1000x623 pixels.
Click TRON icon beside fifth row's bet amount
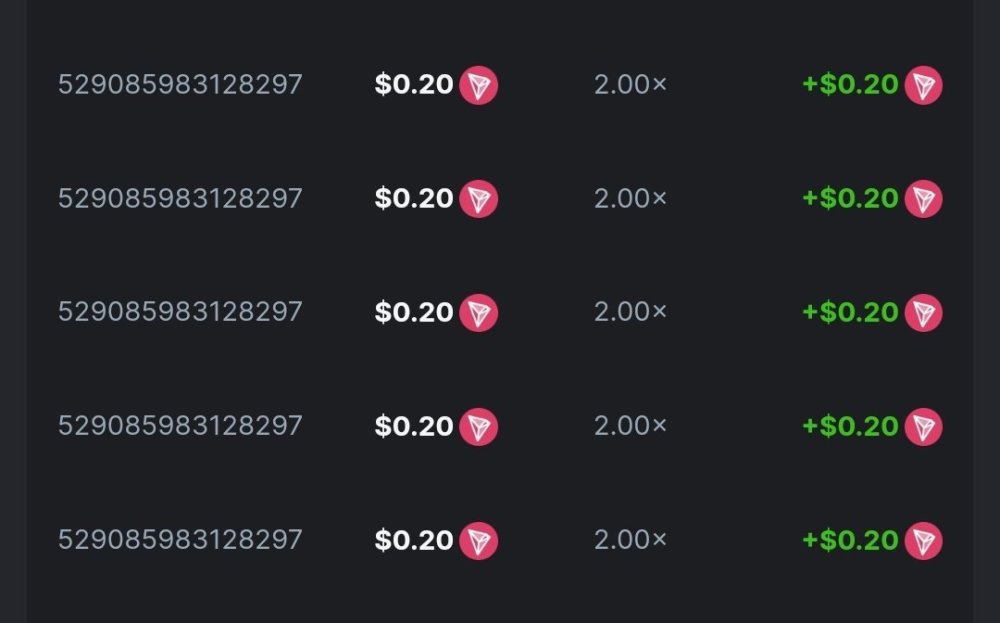478,541
